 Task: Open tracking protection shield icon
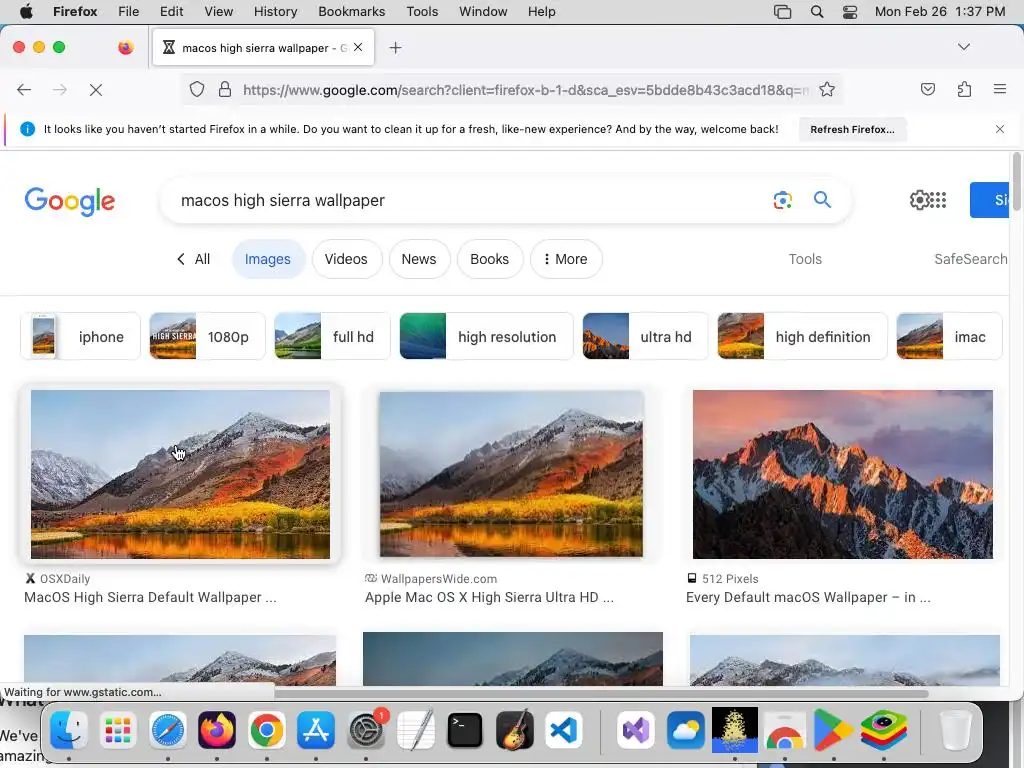pyautogui.click(x=197, y=89)
